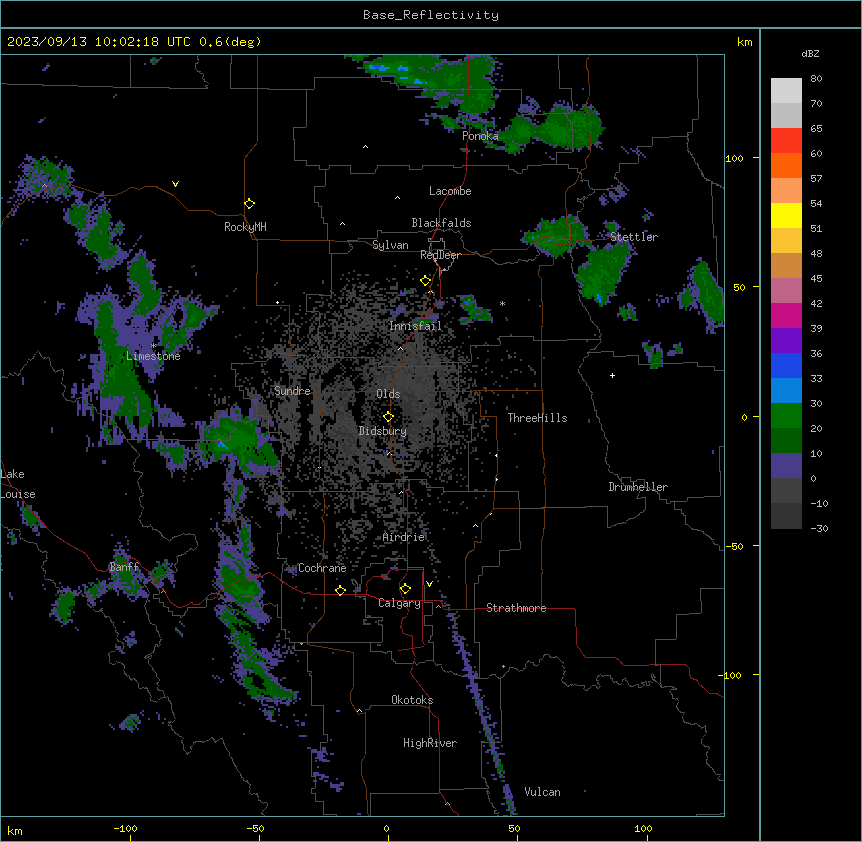
Task: Click the yellow diamond marker below Cochrane
Action: coord(340,590)
